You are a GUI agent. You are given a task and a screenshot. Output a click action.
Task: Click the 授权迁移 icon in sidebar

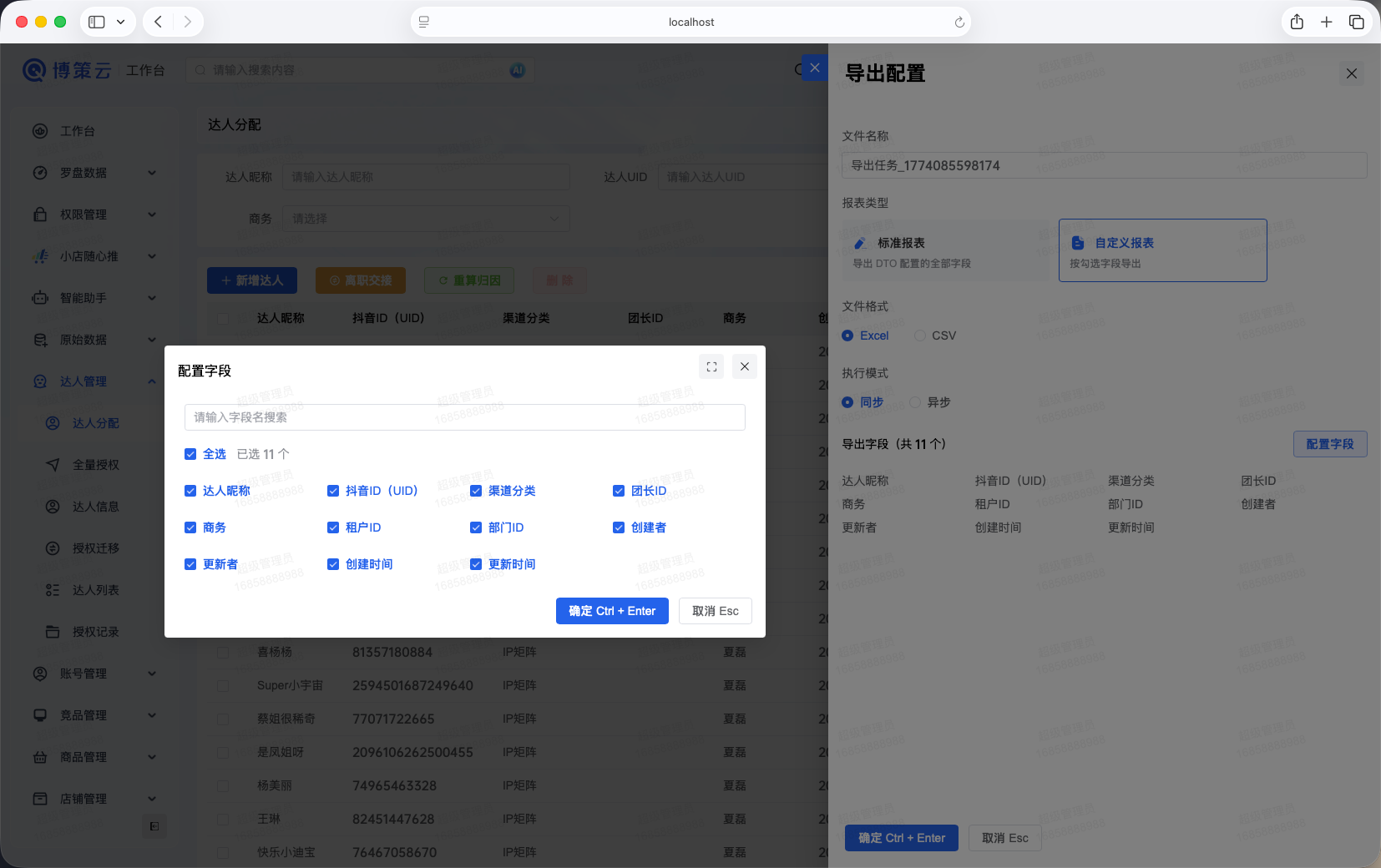[53, 548]
